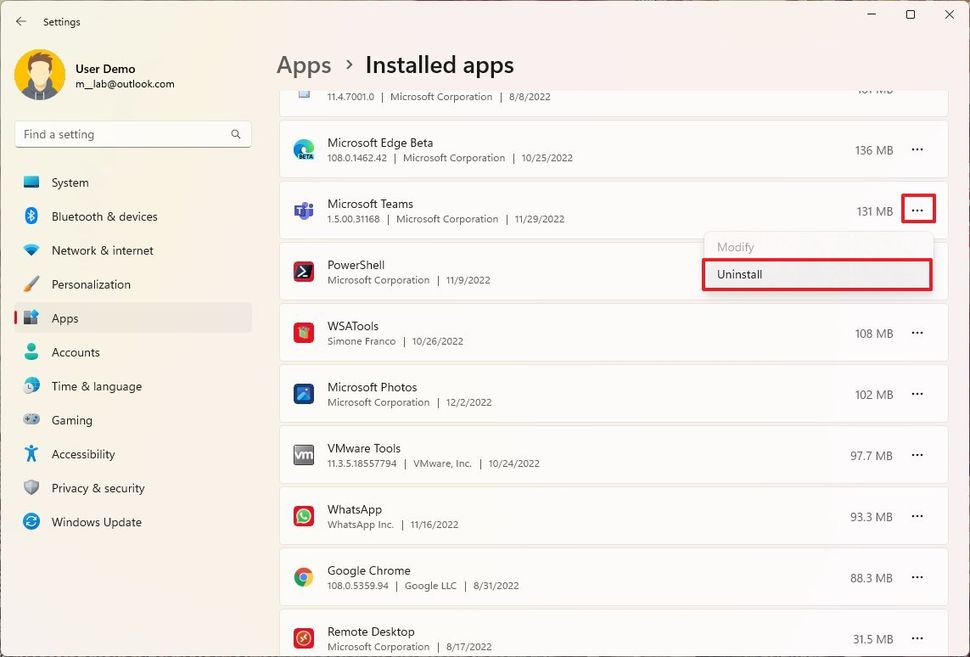The height and width of the screenshot is (657, 970).
Task: Expand more options for Google Chrome
Action: coord(917,577)
